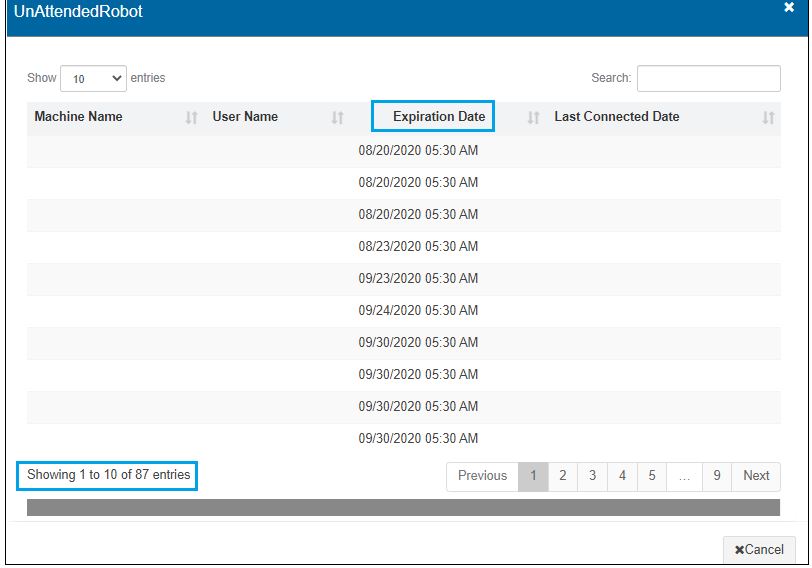Click inside the Search input field

click(x=708, y=78)
